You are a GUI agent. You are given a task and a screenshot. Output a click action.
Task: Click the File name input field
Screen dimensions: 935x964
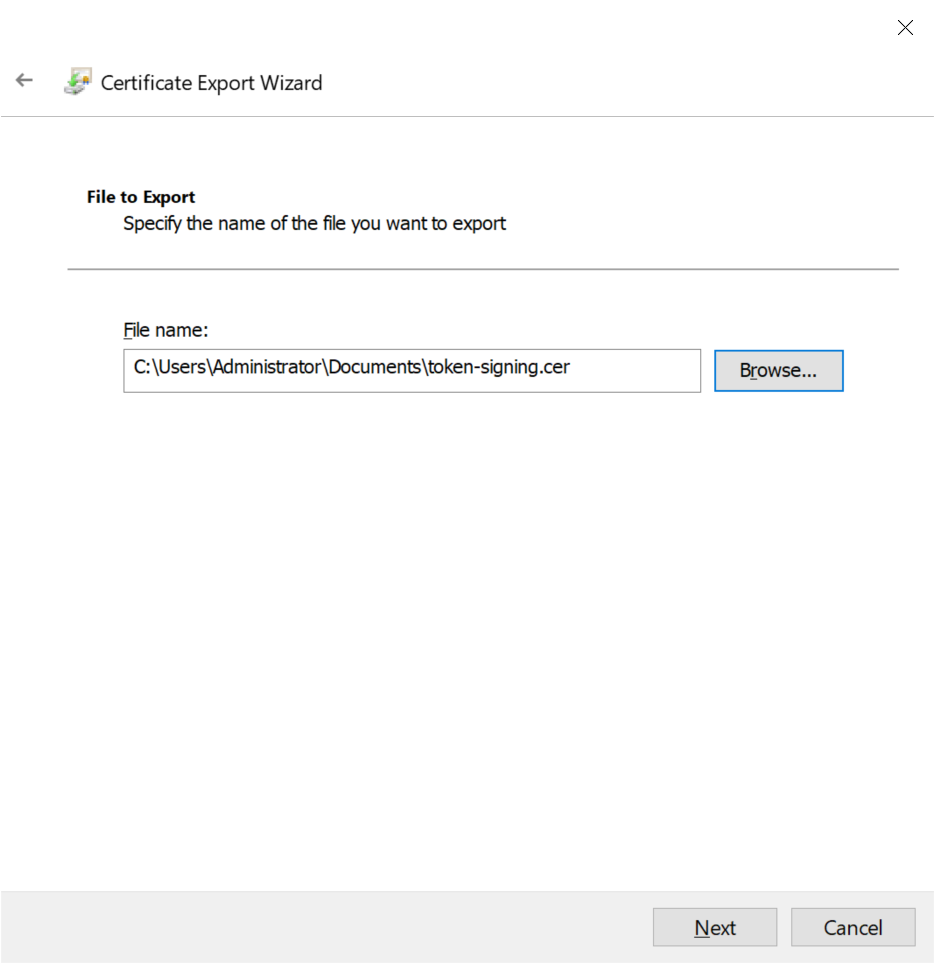click(x=412, y=371)
